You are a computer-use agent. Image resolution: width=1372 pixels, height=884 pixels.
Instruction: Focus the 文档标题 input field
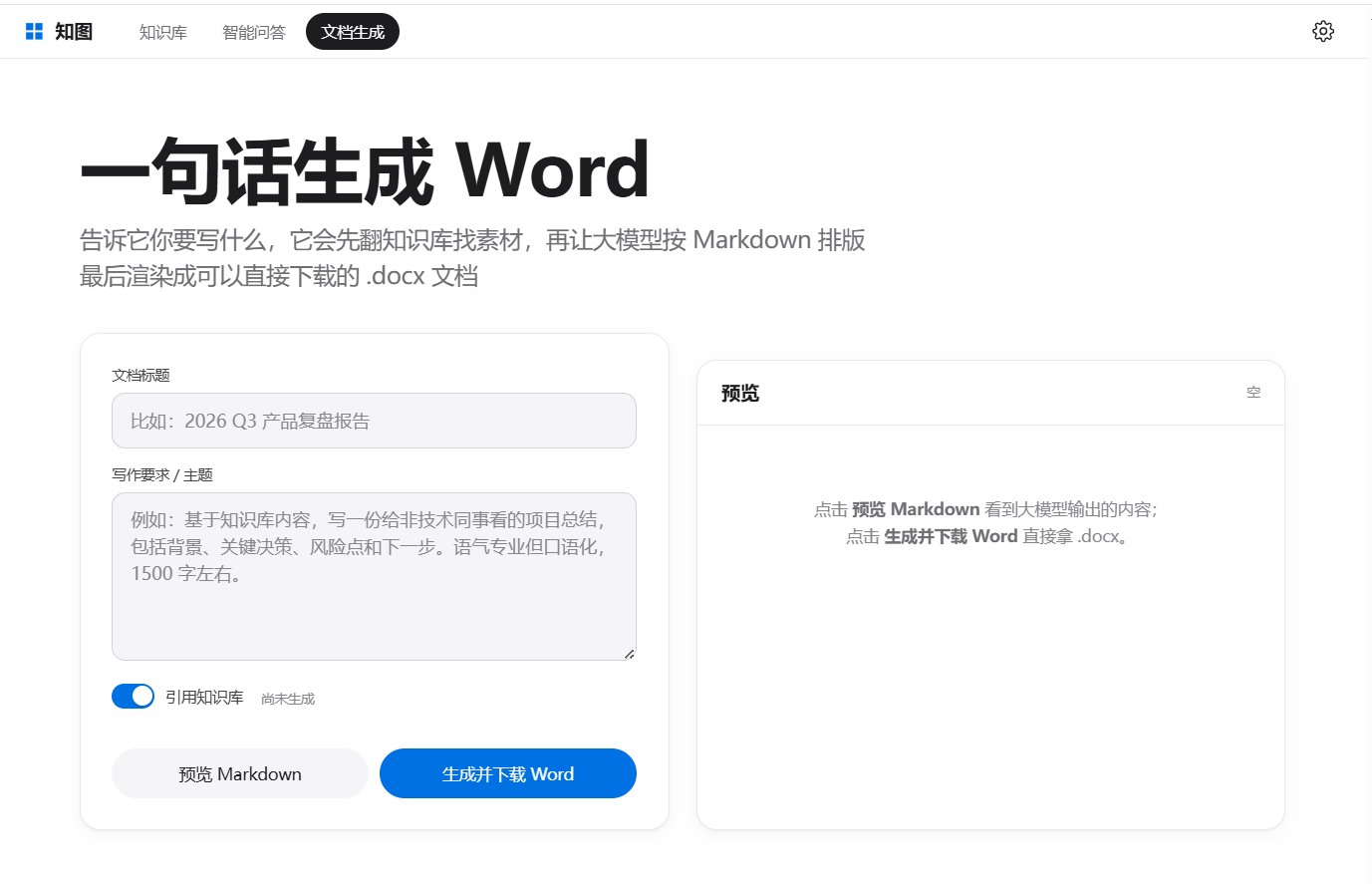374,421
